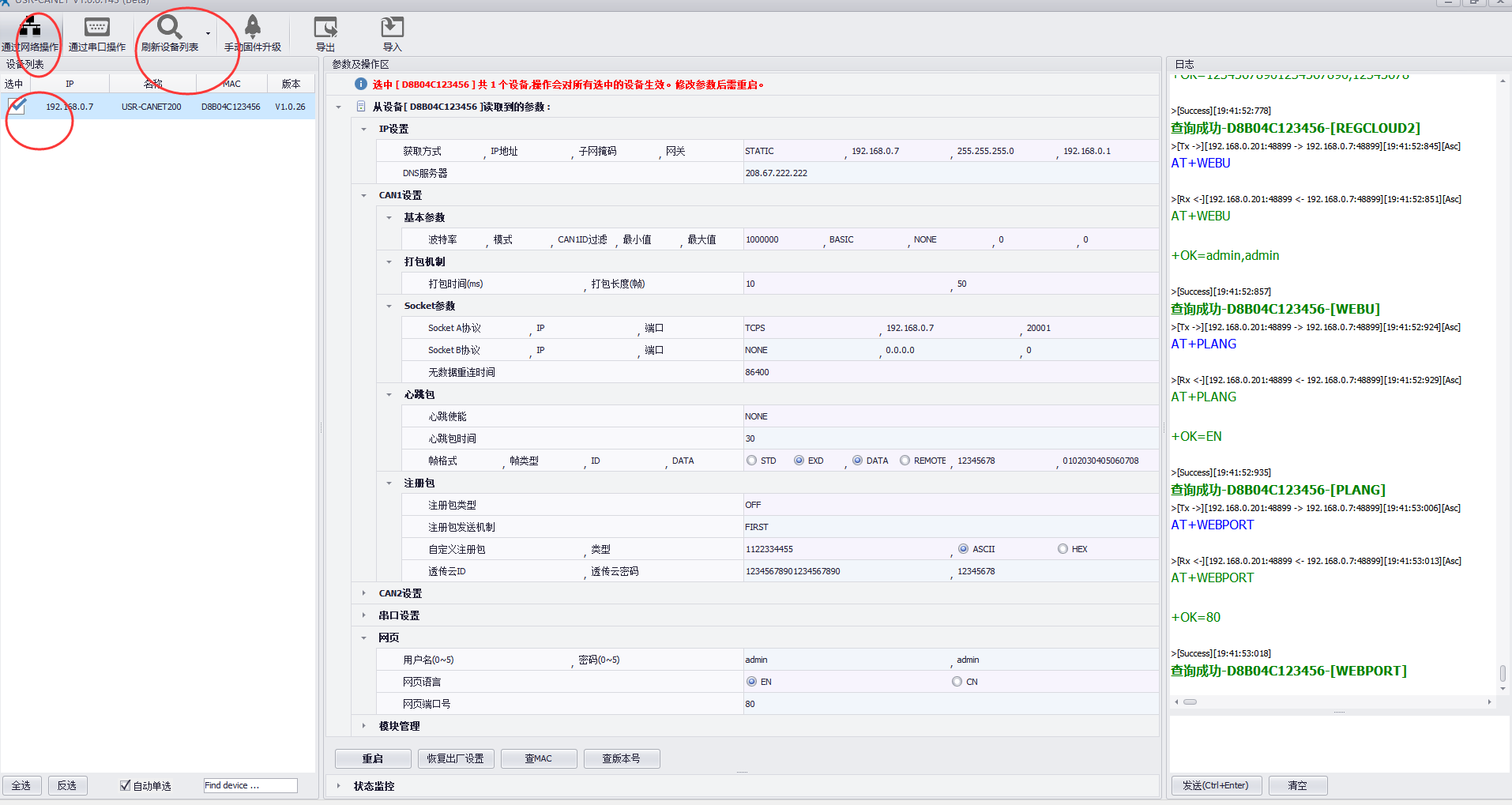The image size is (1512, 805).
Task: Click the Find device input field
Action: click(250, 785)
